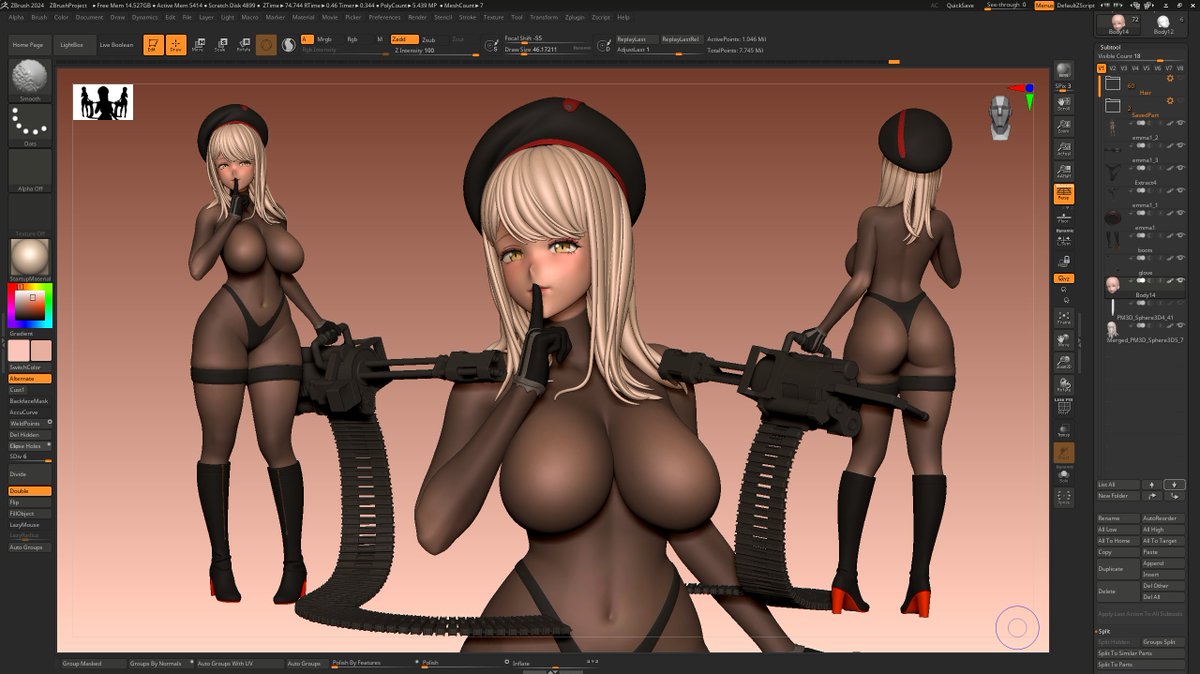Click the Dots stroke icon
Screen dimensions: 1200x674
pos(27,122)
